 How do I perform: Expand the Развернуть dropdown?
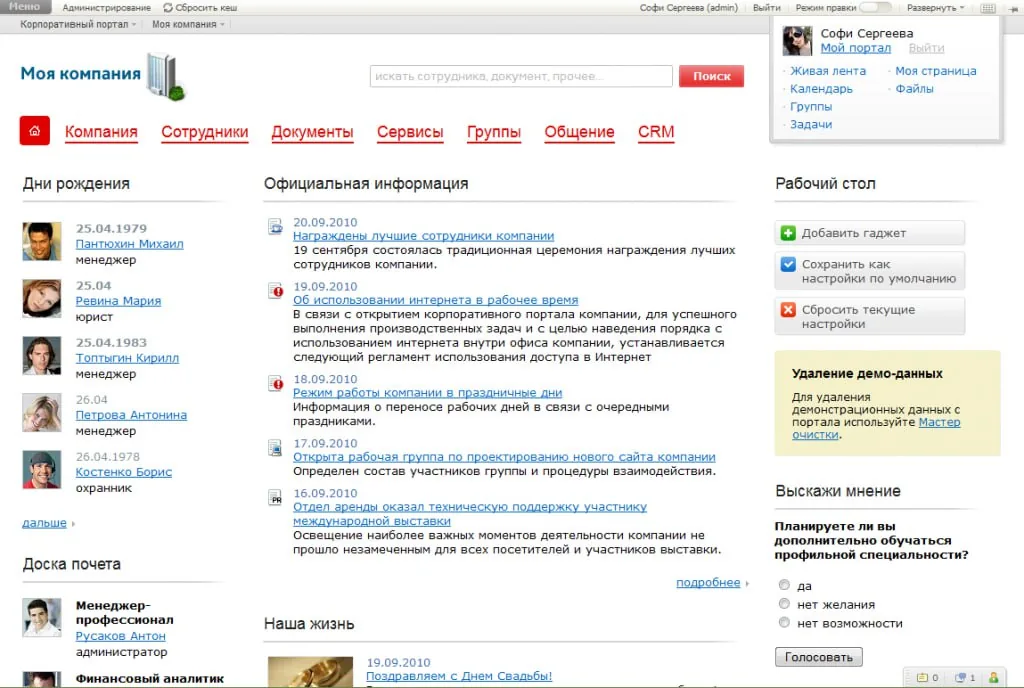point(935,8)
